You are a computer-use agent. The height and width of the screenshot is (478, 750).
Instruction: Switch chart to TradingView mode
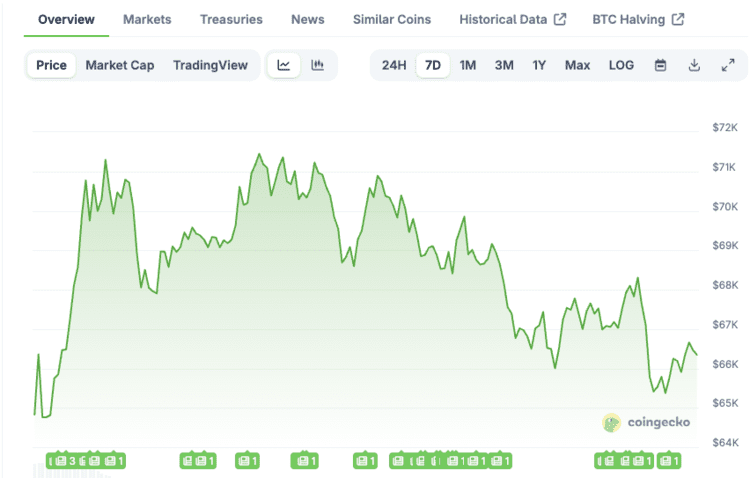tap(210, 65)
